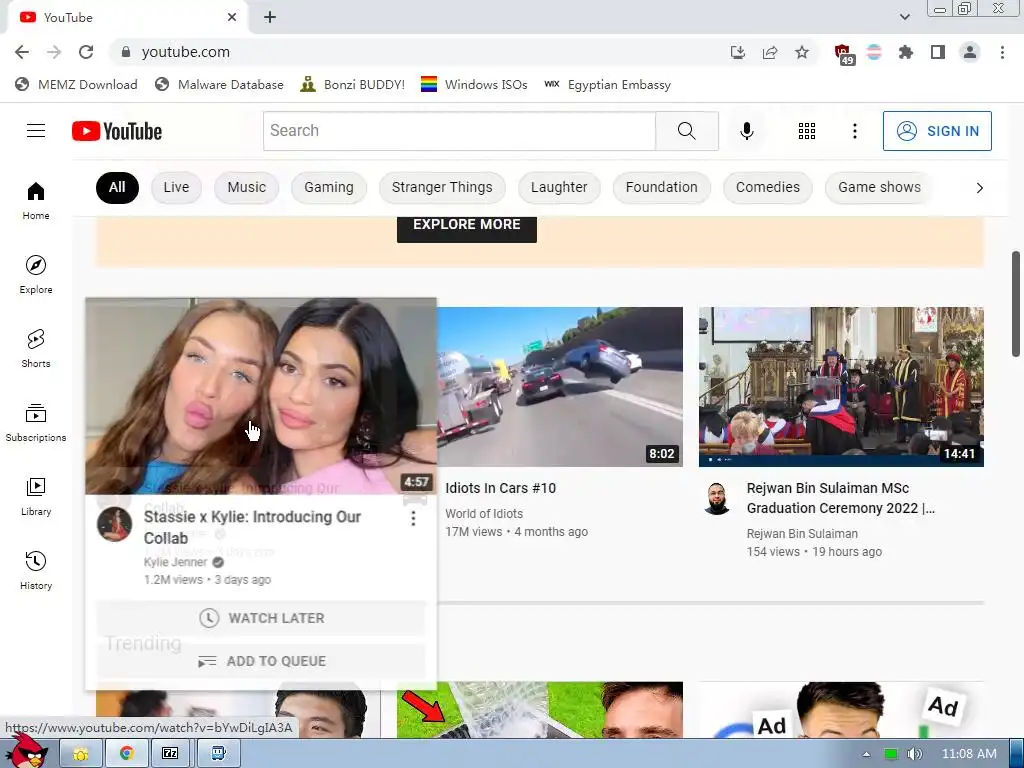
Task: Click the youtube.com address bar
Action: click(418, 52)
